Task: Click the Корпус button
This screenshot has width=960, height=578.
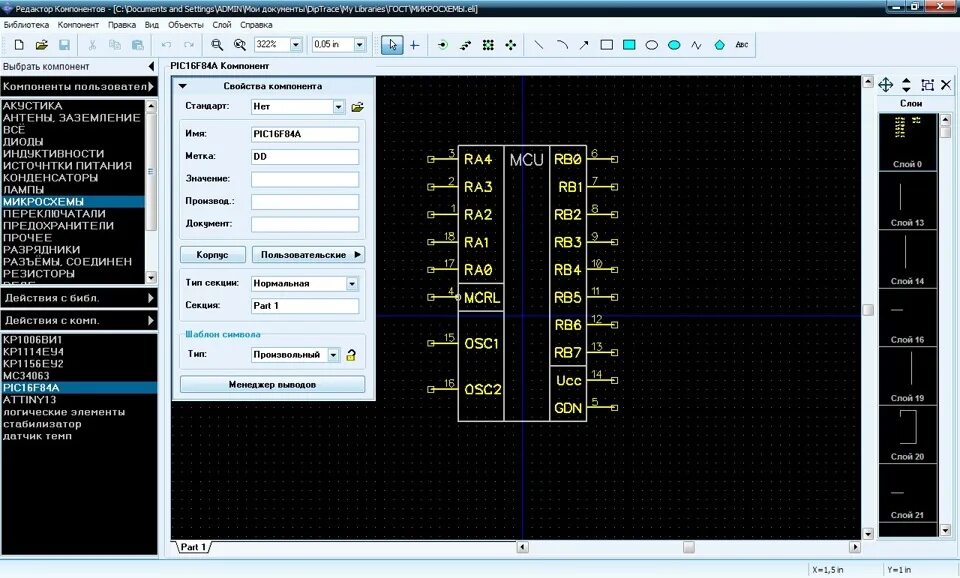Action: pyautogui.click(x=212, y=255)
